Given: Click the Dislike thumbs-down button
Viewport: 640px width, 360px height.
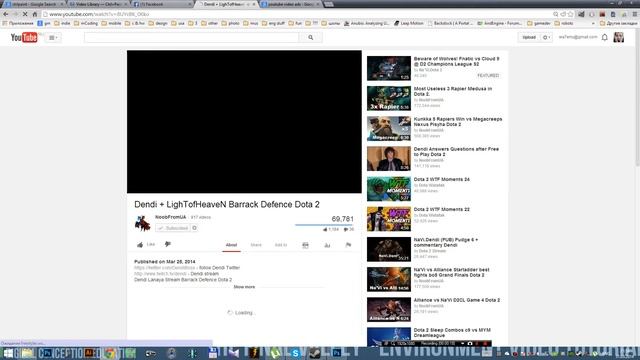Looking at the screenshot, I should click(x=168, y=244).
